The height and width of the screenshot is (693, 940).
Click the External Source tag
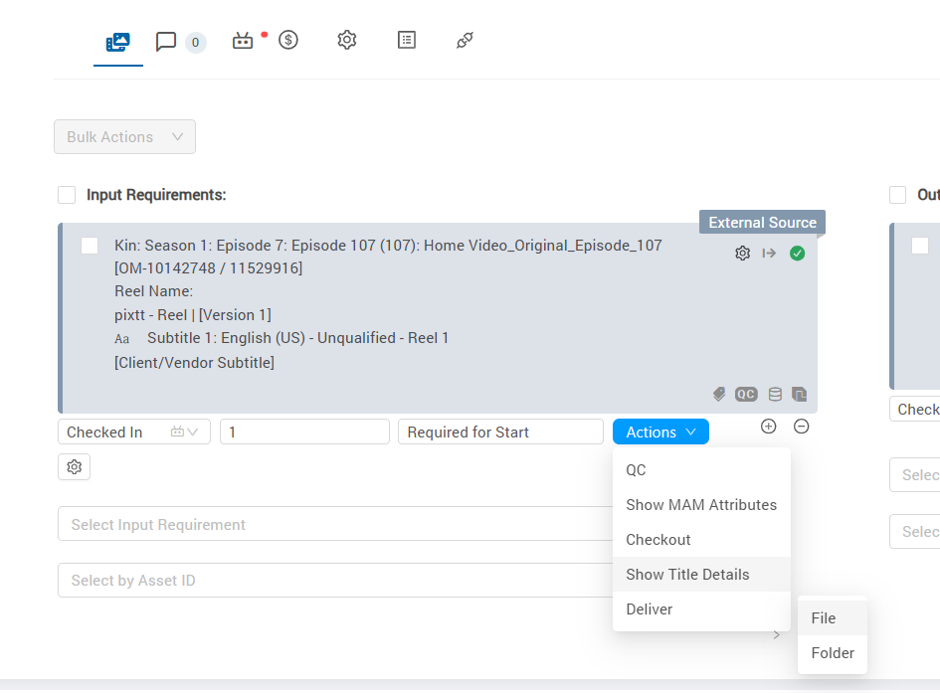pos(762,222)
